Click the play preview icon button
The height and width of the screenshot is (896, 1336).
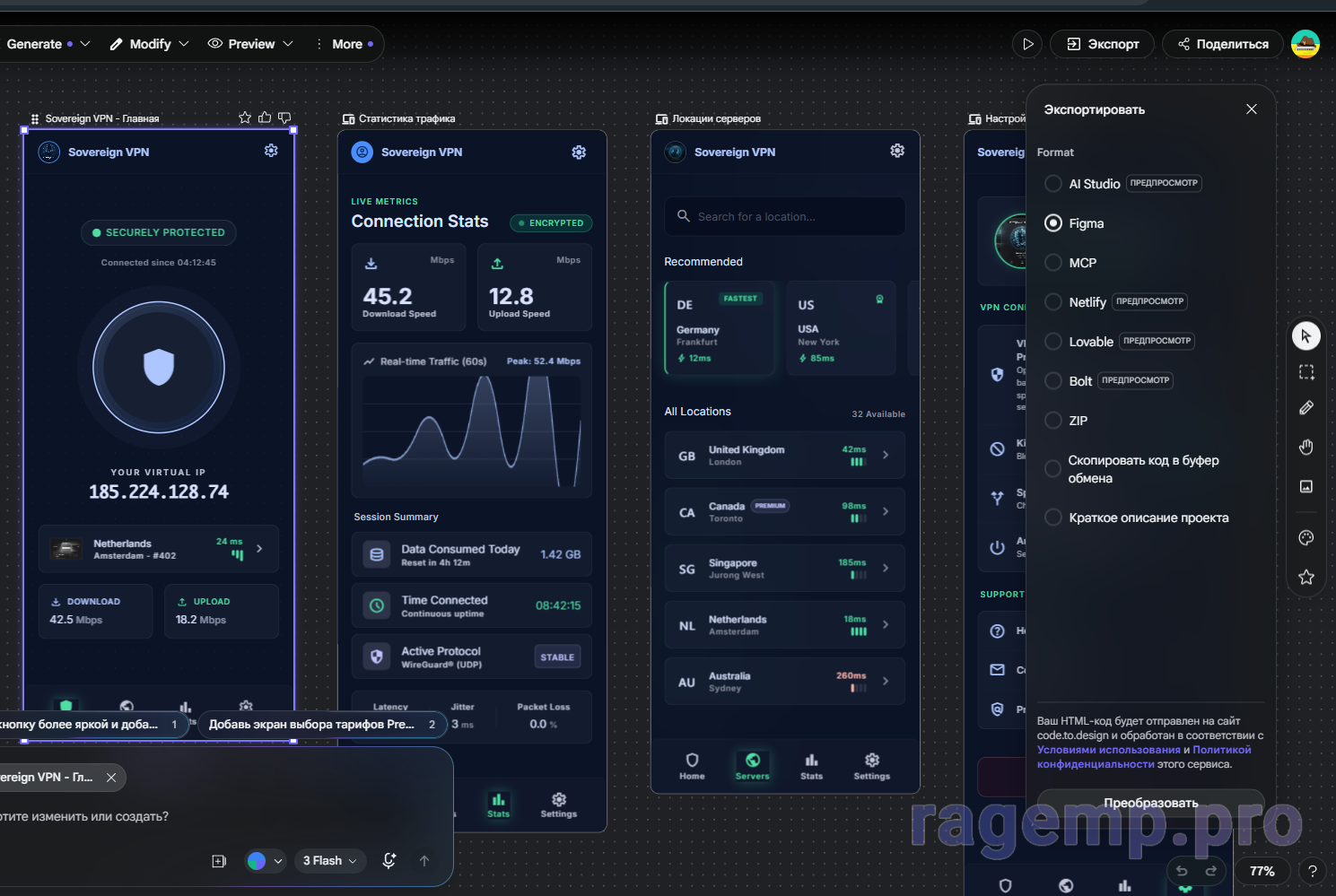[x=1028, y=44]
